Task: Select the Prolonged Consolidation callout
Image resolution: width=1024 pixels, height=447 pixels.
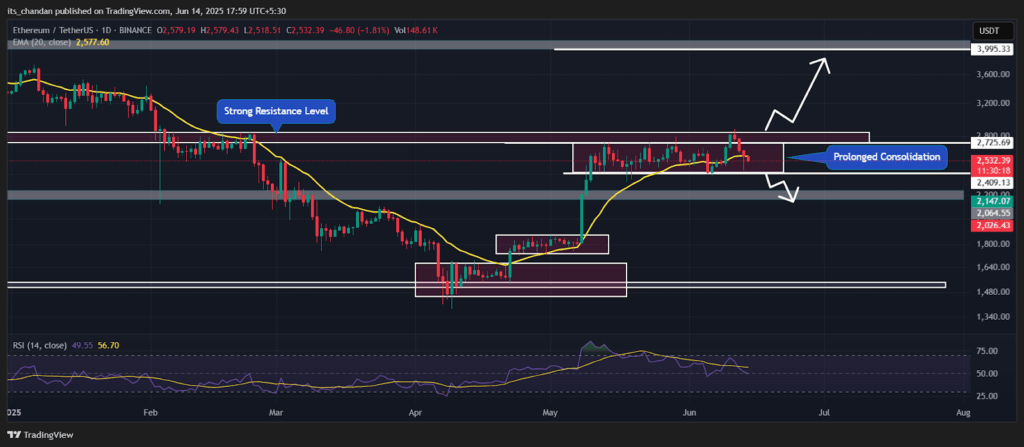Action: 886,157
